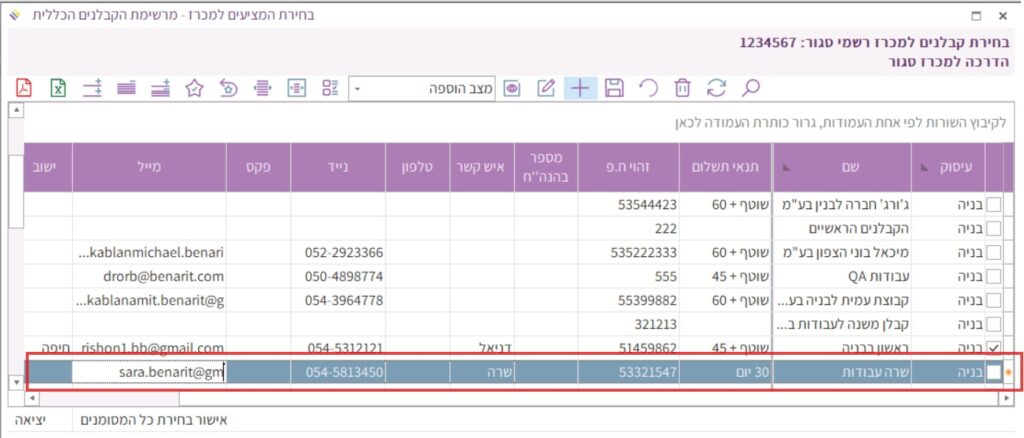This screenshot has height=438, width=1024.
Task: Check the box for ג'ורג' חברה לבנין row
Action: point(994,205)
